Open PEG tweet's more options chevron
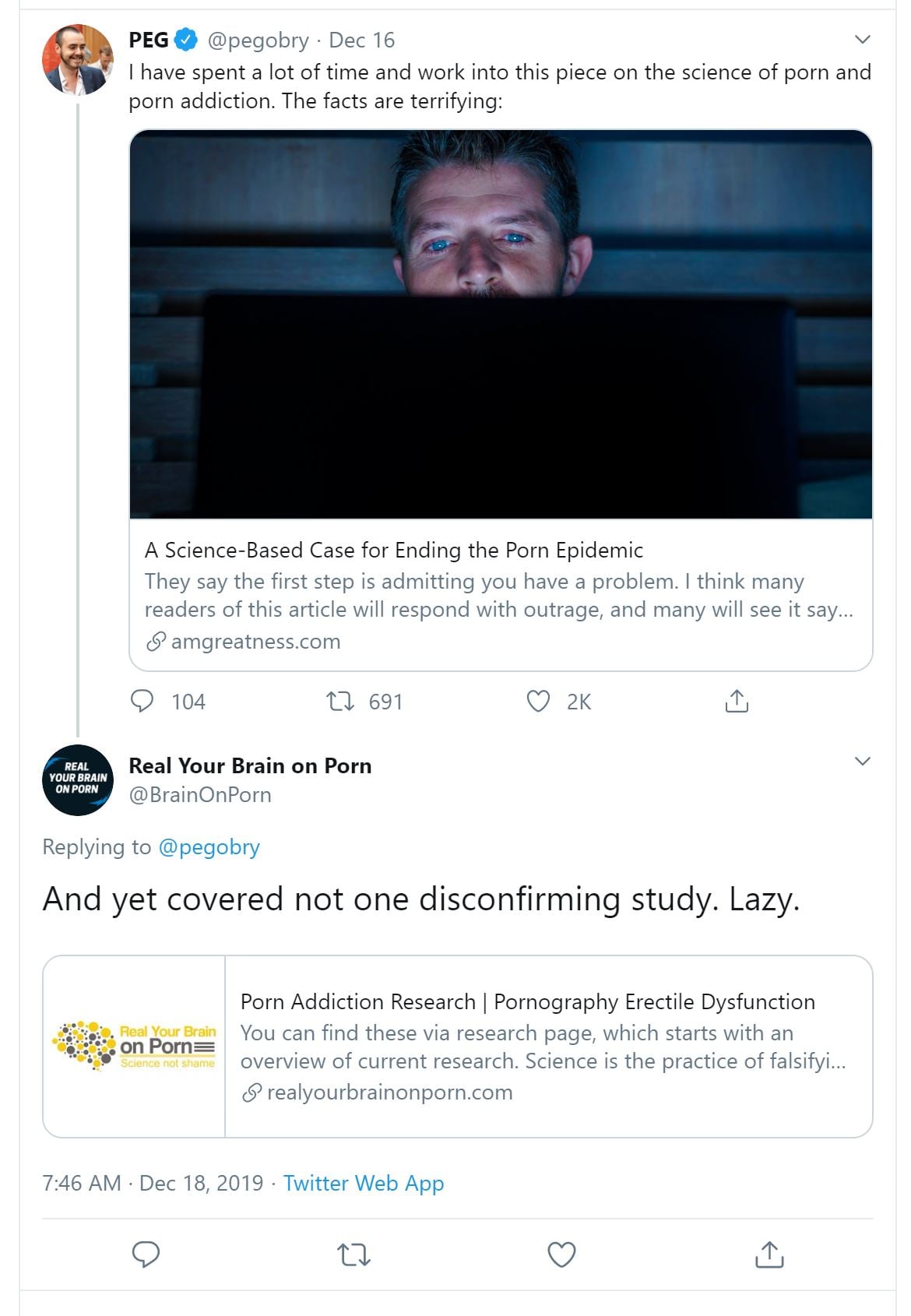The height and width of the screenshot is (1316, 911). (862, 40)
